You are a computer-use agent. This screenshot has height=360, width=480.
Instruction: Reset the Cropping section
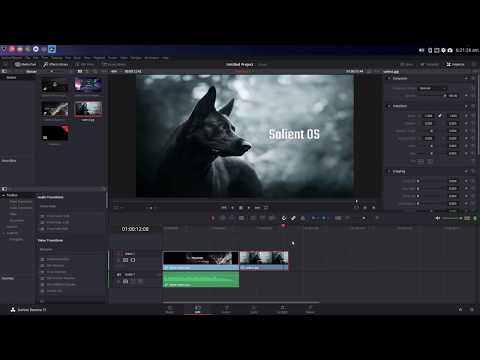pos(473,171)
